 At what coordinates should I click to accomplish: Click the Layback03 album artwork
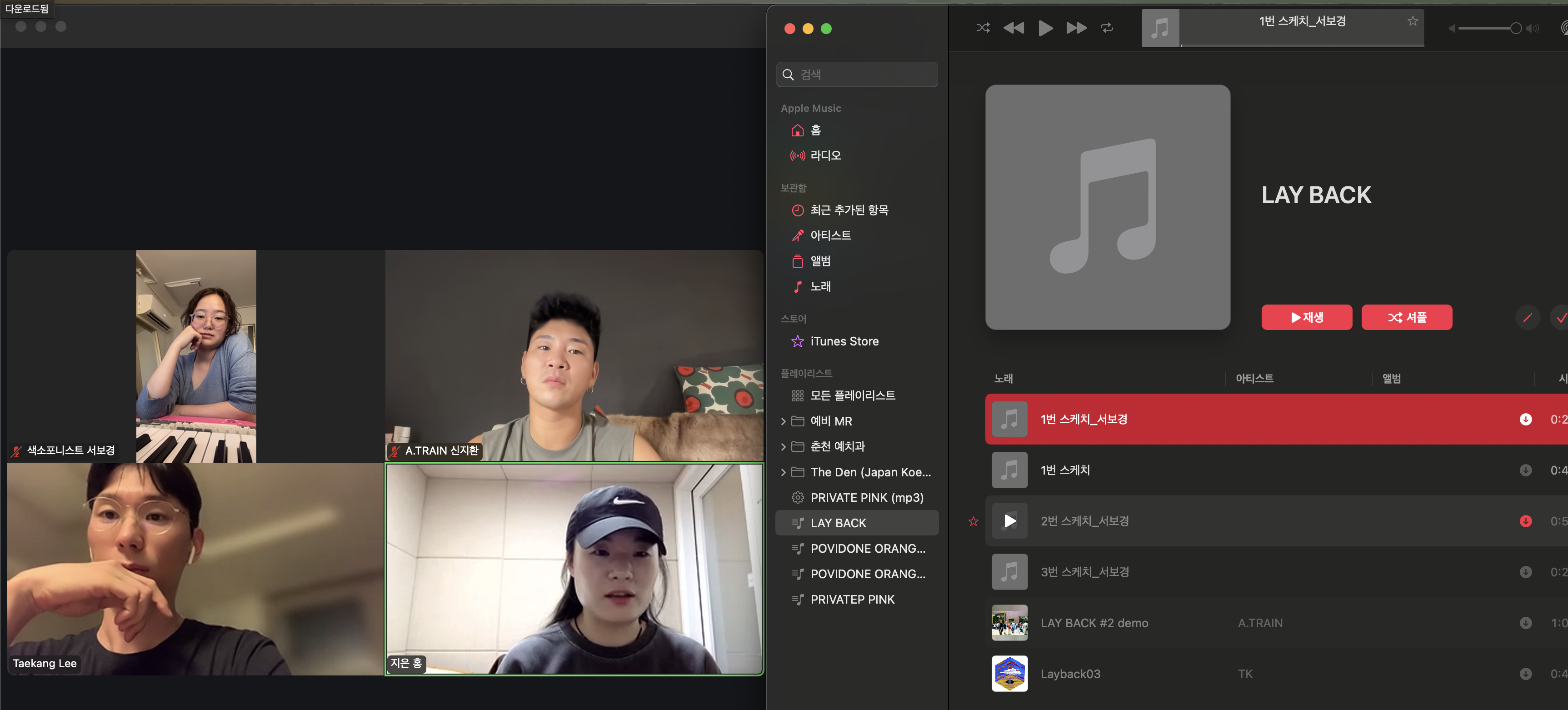(x=1009, y=674)
